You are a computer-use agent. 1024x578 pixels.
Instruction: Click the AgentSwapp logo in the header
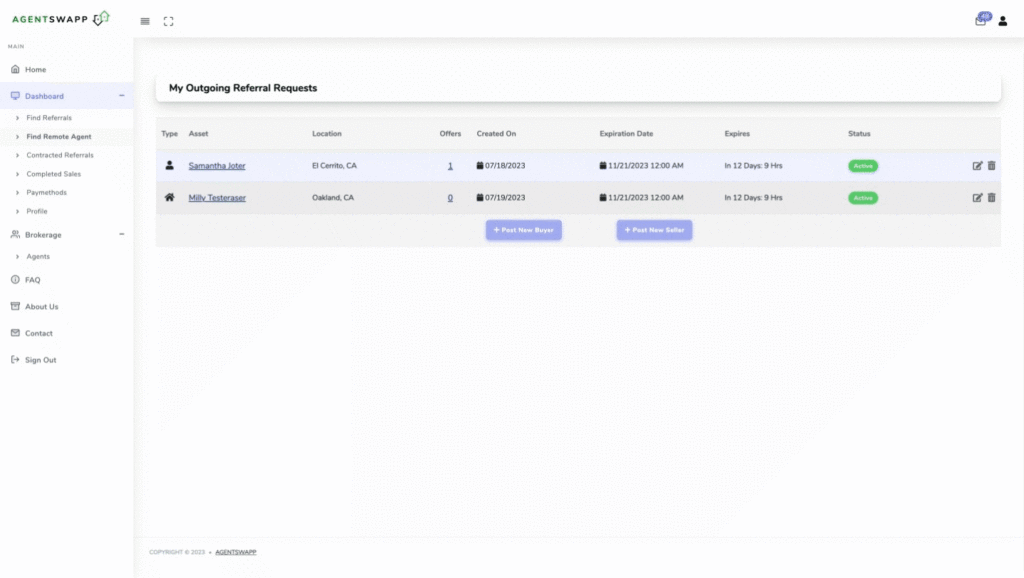point(60,19)
